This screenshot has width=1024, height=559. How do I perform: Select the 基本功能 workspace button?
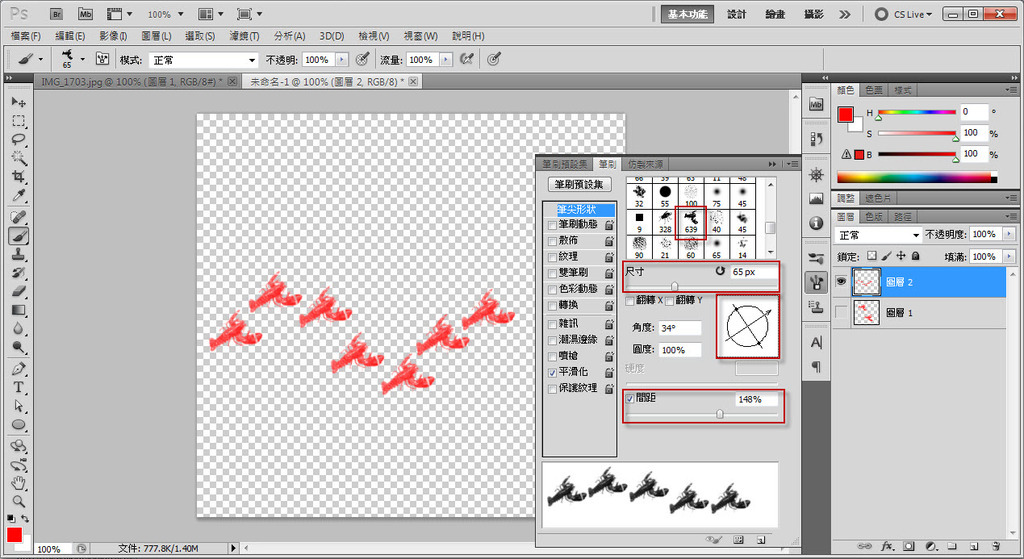coord(687,14)
